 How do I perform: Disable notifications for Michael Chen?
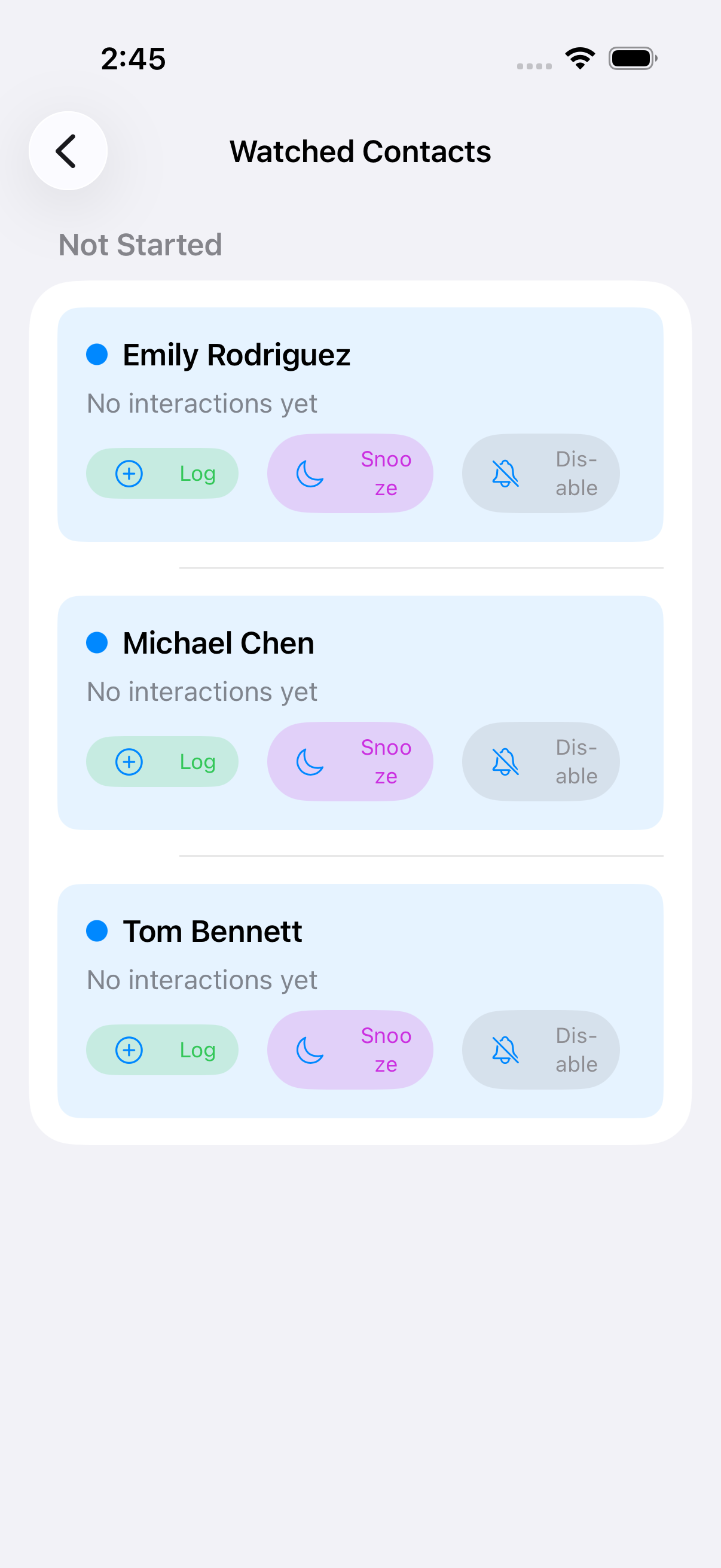pyautogui.click(x=540, y=761)
